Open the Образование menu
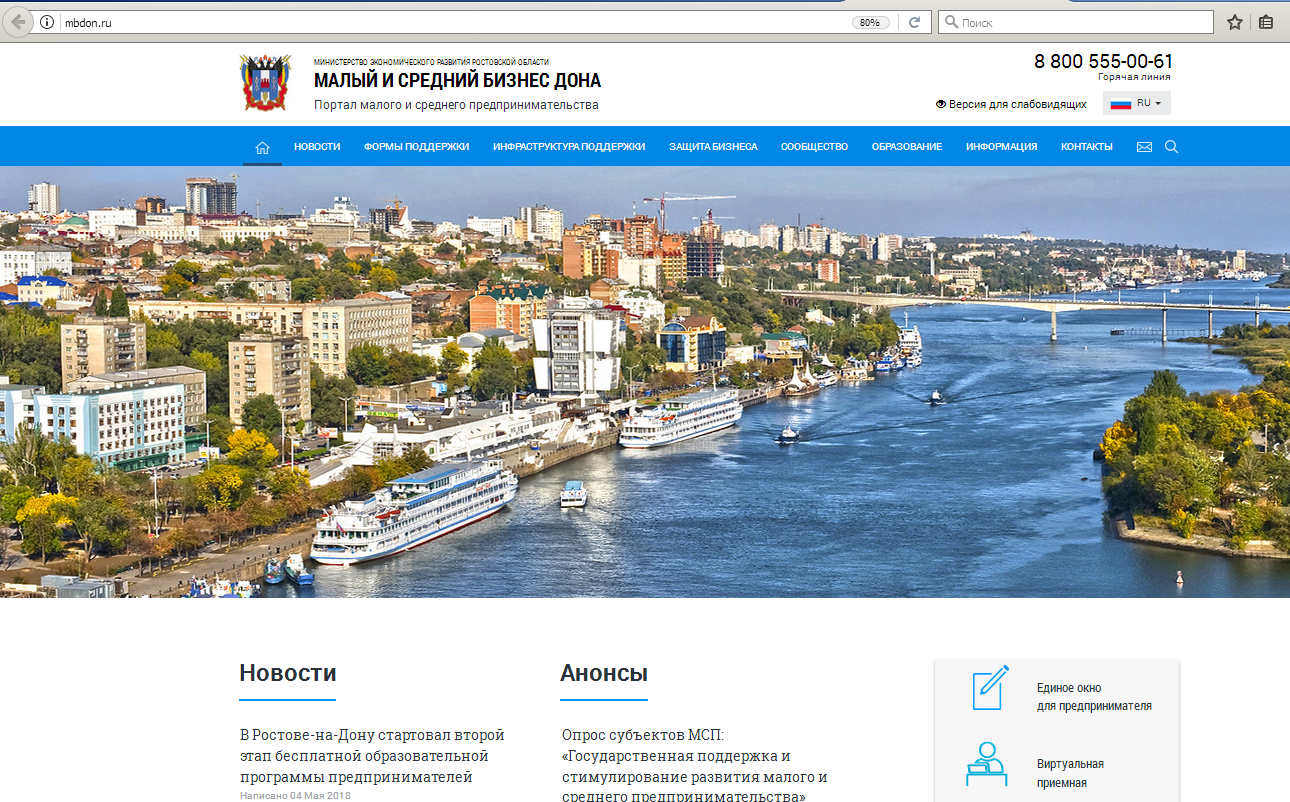This screenshot has width=1290, height=802. pyautogui.click(x=906, y=147)
